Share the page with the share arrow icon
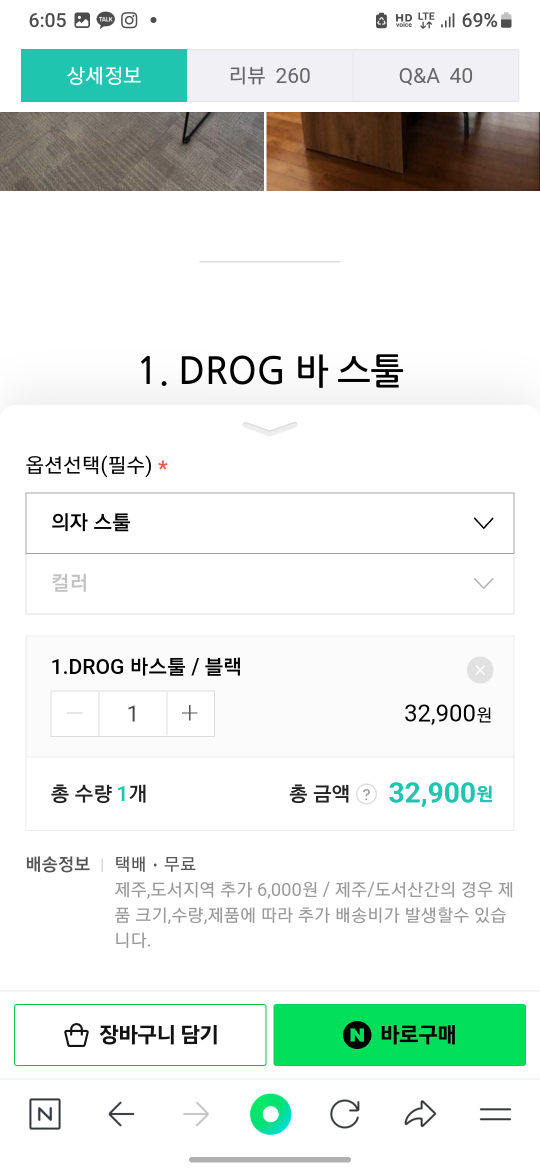540x1170 pixels. click(420, 1115)
